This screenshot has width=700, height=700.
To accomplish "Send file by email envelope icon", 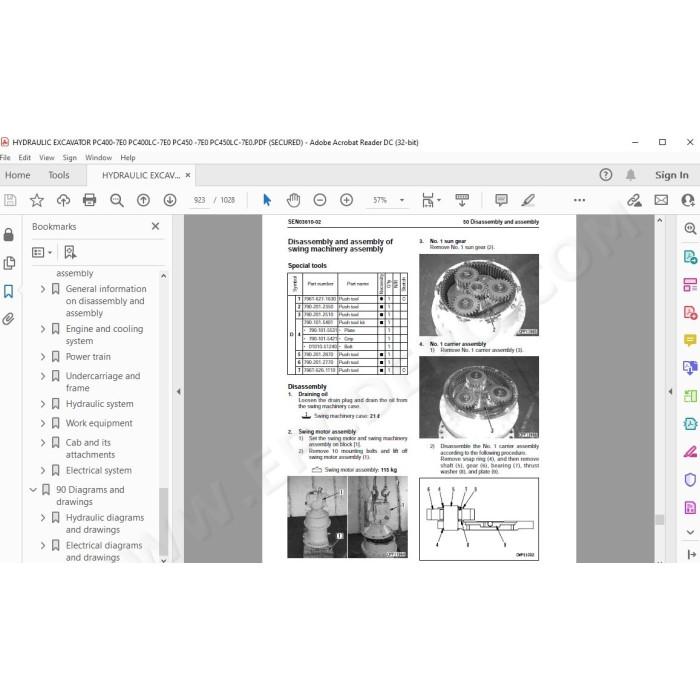I will [x=661, y=200].
